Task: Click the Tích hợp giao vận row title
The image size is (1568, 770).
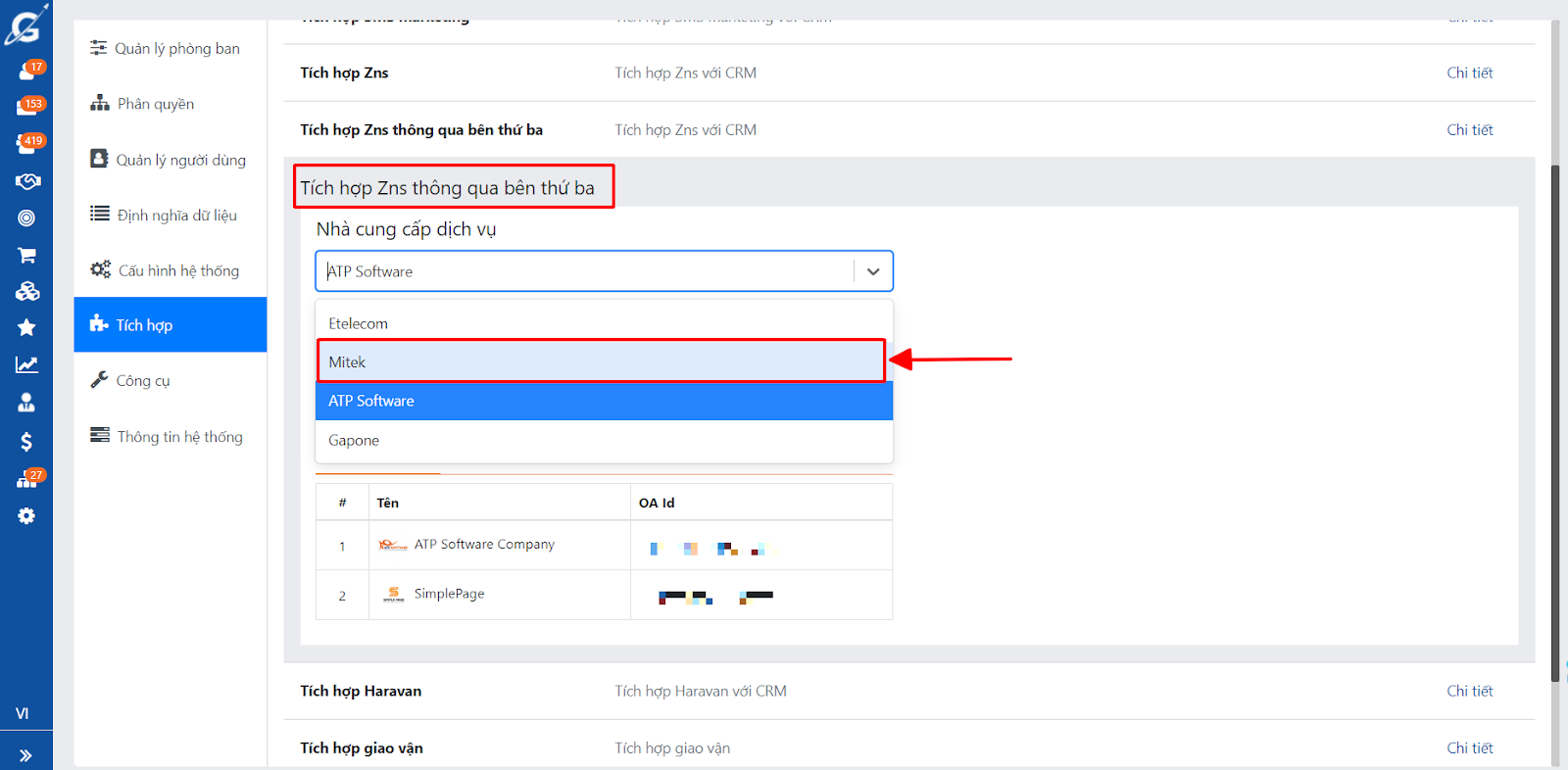Action: (362, 747)
